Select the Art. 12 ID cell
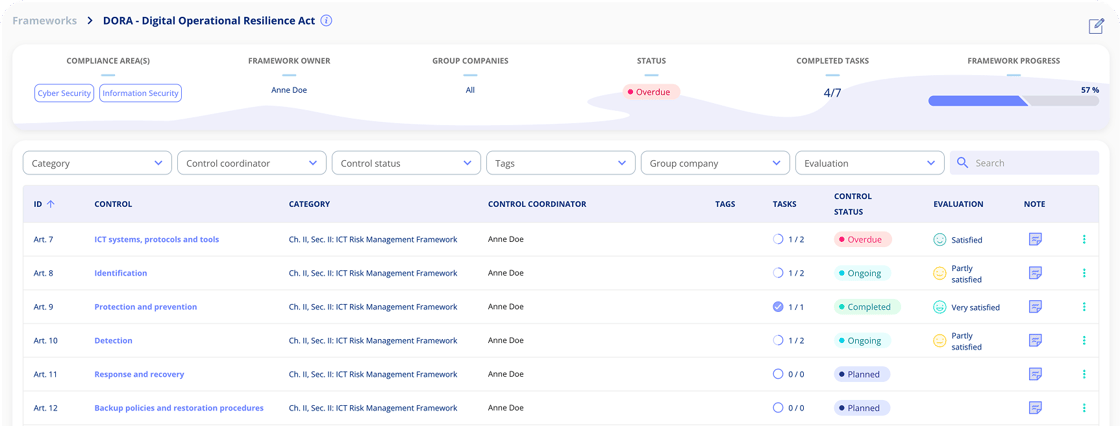 click(46, 407)
